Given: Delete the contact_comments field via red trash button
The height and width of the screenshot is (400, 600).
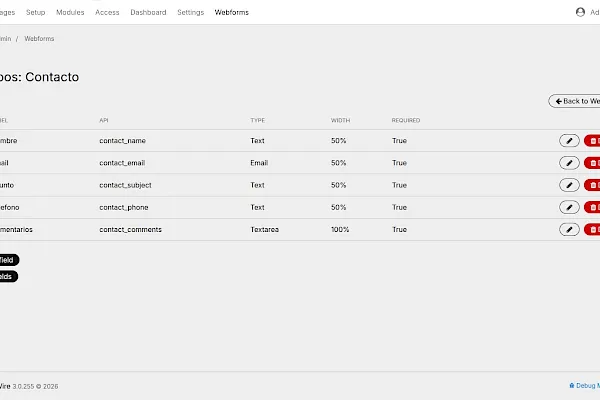Looking at the screenshot, I should tap(592, 230).
